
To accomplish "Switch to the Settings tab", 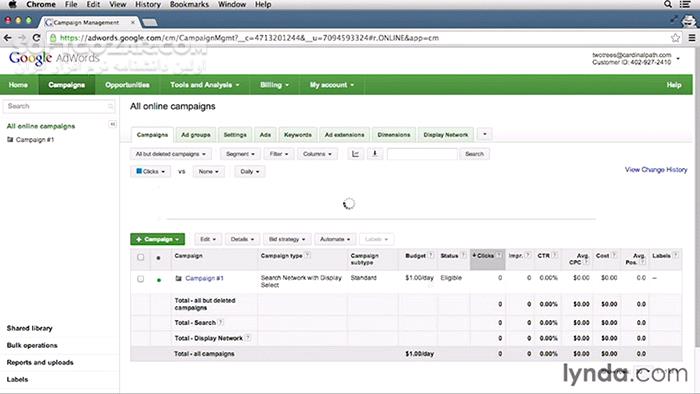I will coord(235,135).
